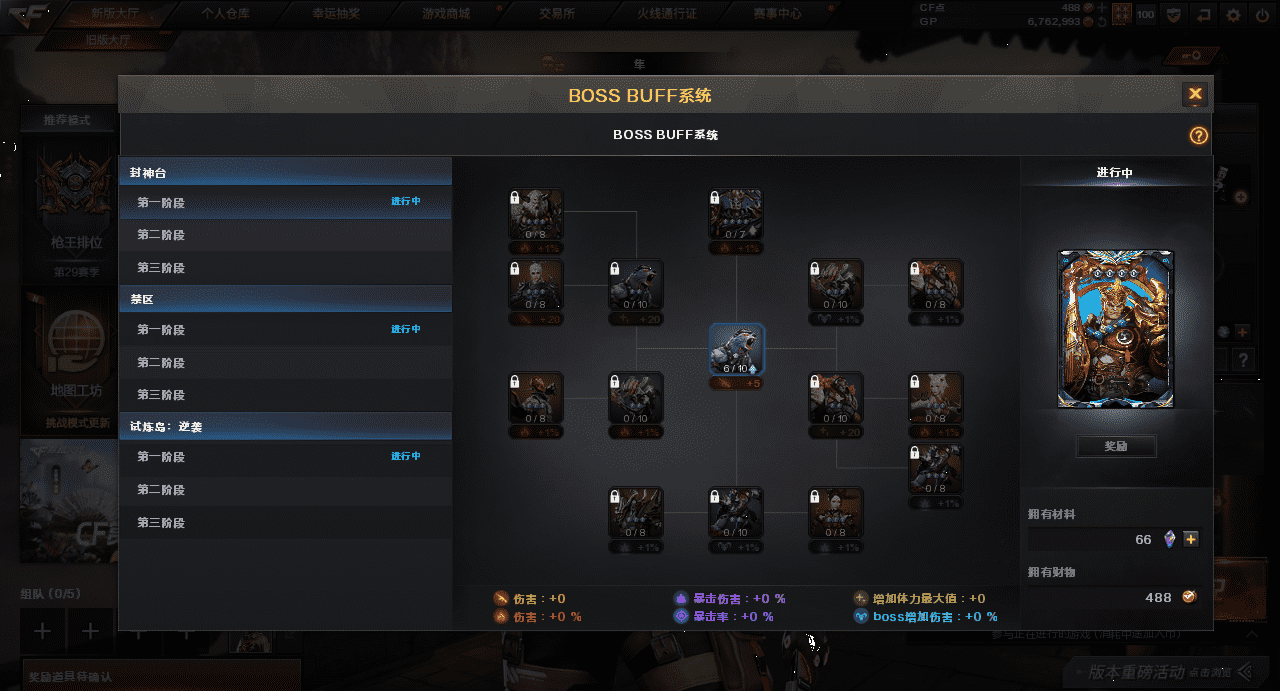Image resolution: width=1280 pixels, height=691 pixels.
Task: Expand the 禁区 section header
Action: (285, 299)
